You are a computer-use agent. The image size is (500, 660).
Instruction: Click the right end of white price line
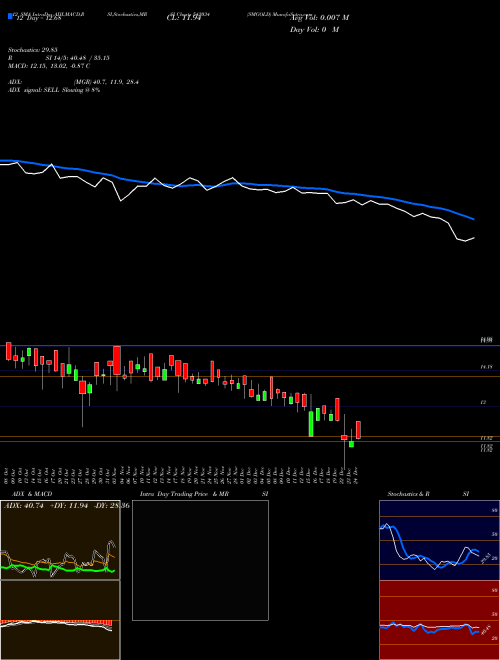(474, 238)
